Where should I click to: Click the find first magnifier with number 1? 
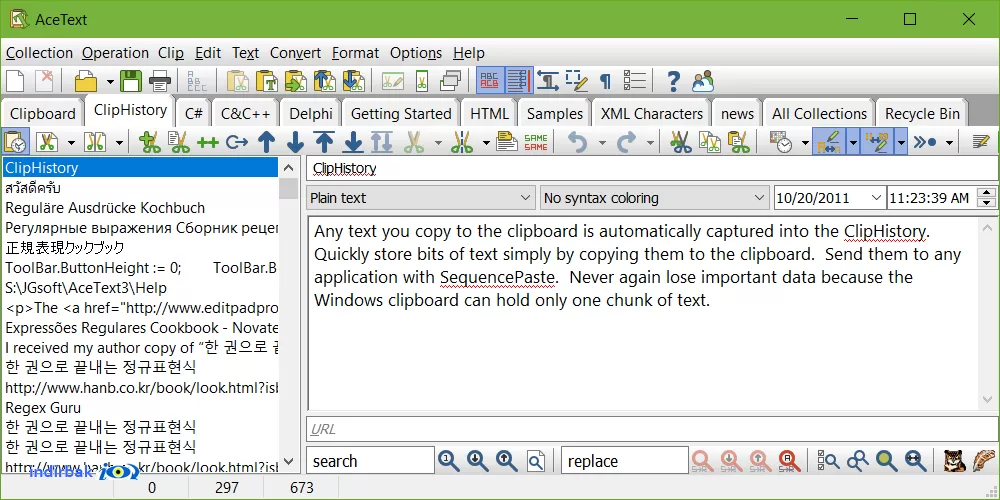coord(448,460)
